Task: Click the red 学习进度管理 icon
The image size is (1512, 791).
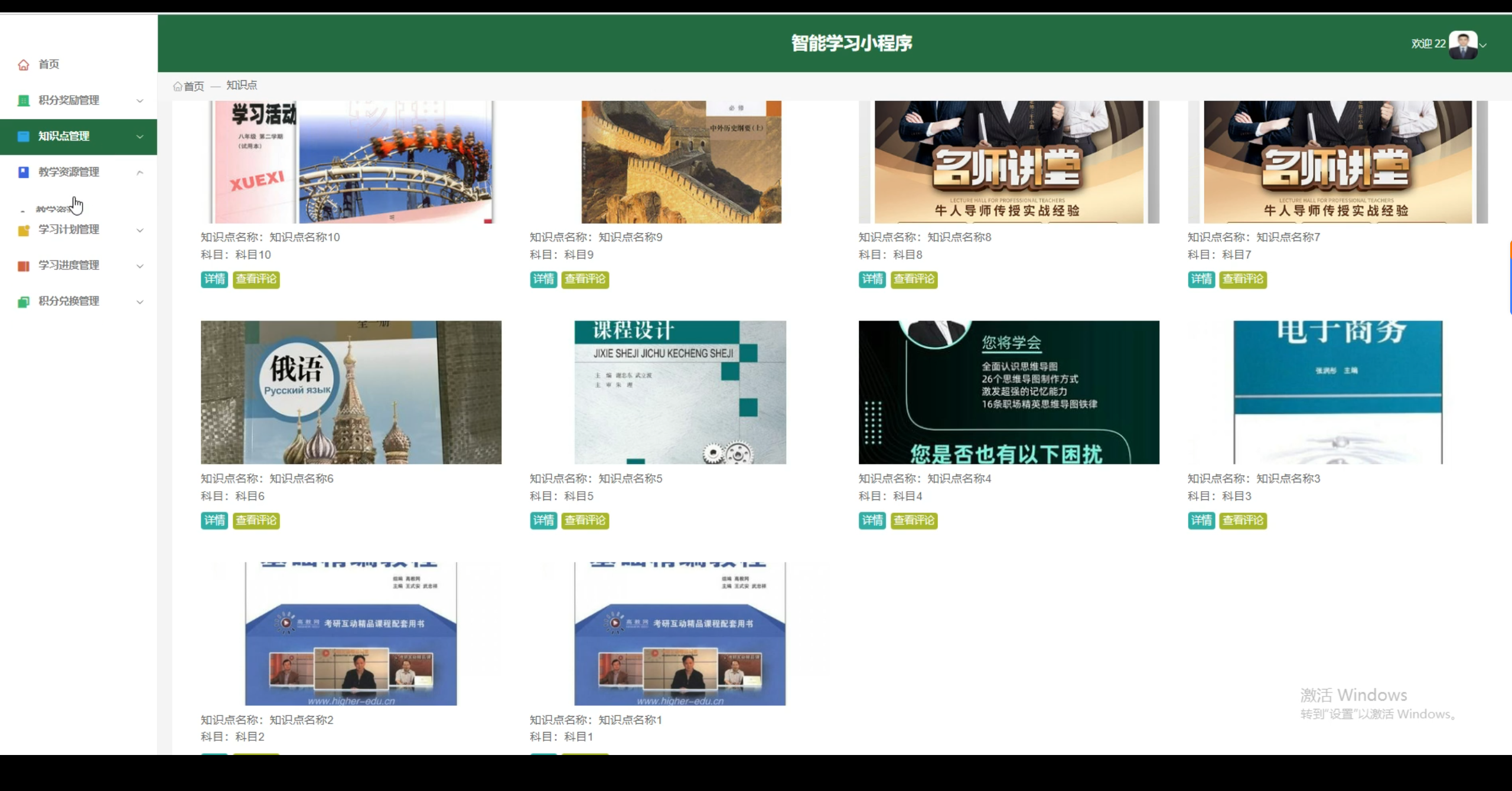Action: pos(24,266)
